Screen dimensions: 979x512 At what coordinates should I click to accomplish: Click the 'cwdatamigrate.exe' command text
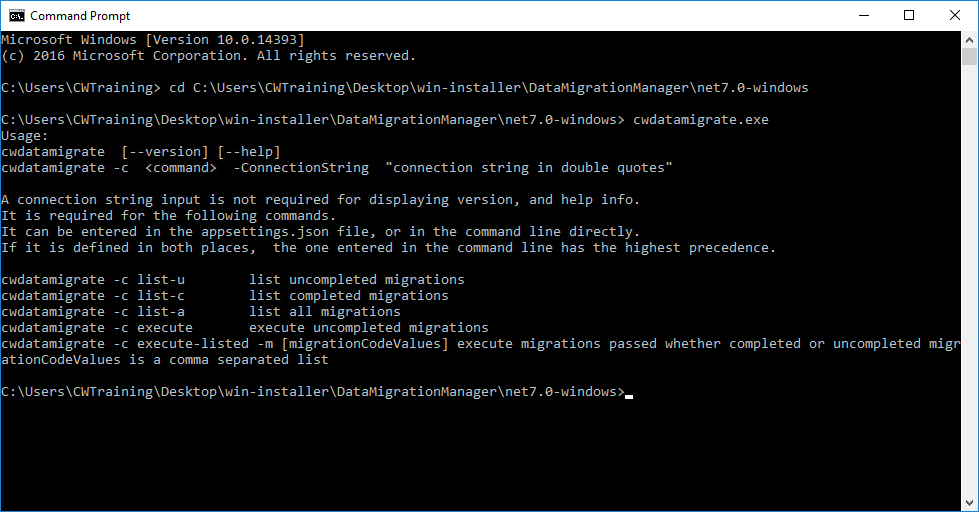[701, 120]
